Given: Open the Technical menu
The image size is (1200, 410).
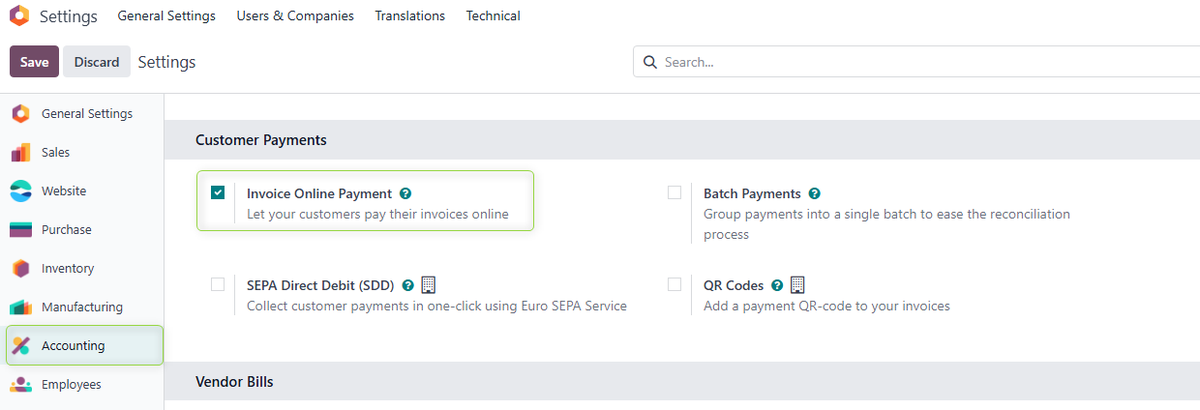Looking at the screenshot, I should point(493,16).
